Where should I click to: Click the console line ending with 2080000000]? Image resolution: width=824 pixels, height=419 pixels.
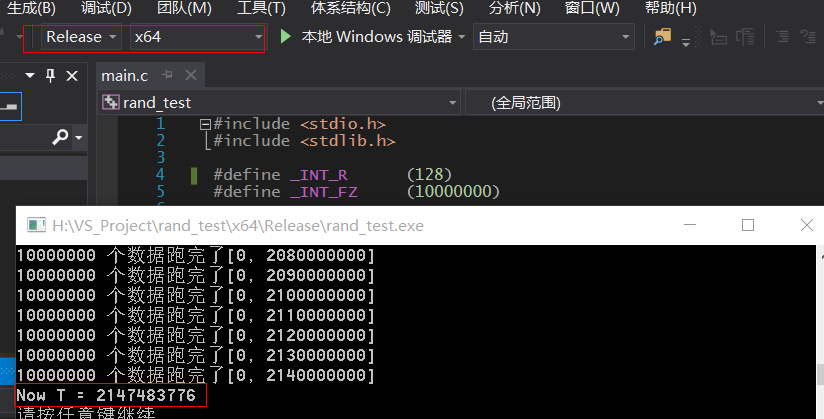tap(195, 255)
